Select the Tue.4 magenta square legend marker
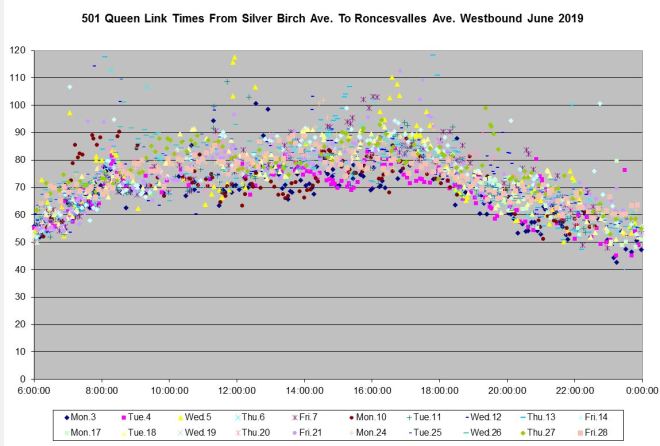 click(125, 417)
